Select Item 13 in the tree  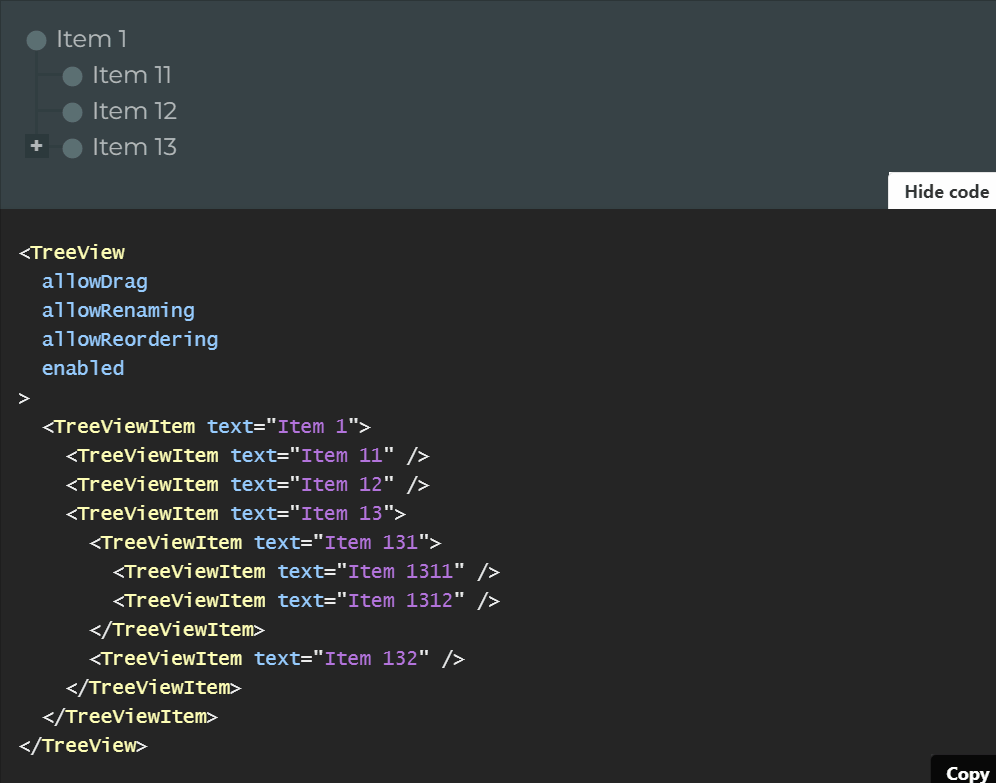pos(133,147)
